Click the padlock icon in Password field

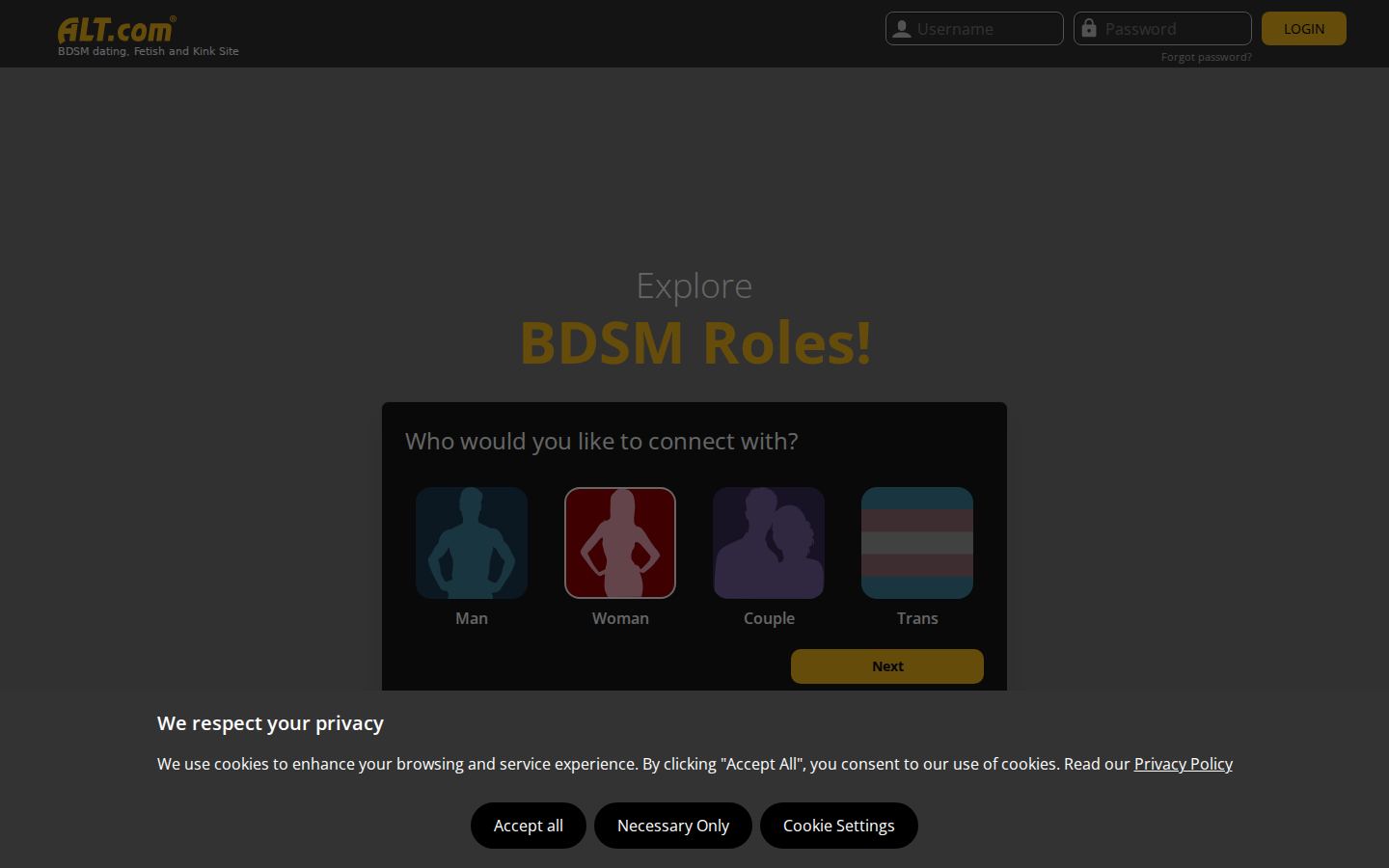(1089, 28)
